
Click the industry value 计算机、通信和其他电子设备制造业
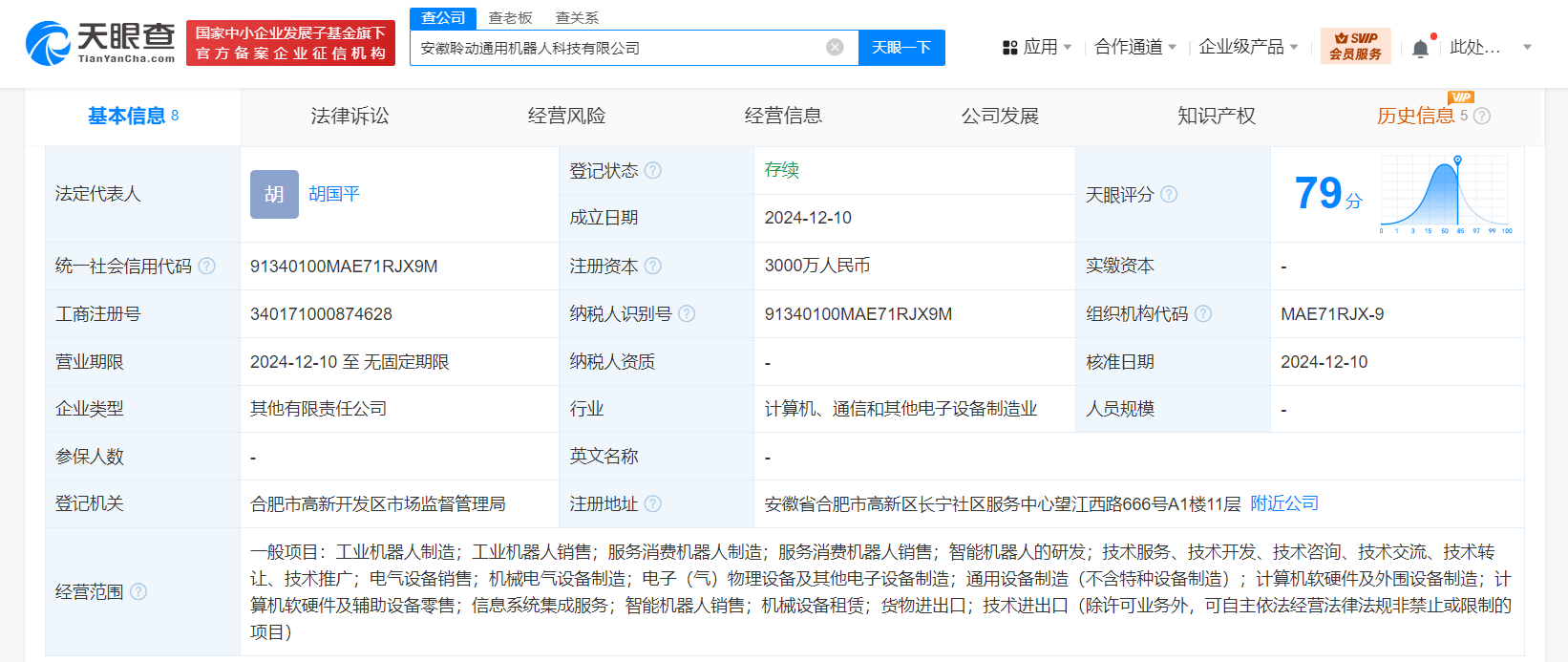[x=901, y=409]
